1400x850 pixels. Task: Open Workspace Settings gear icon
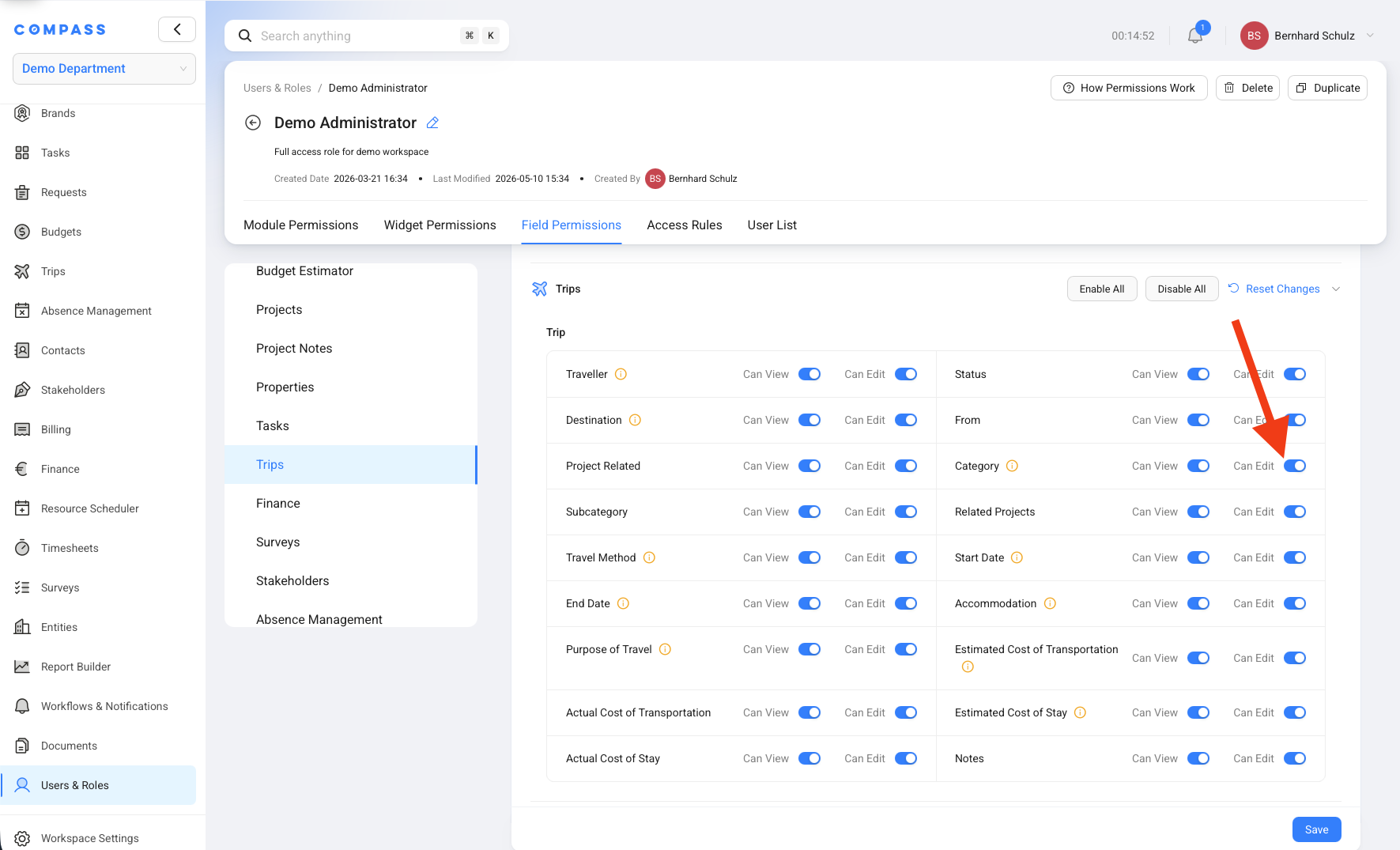22,838
